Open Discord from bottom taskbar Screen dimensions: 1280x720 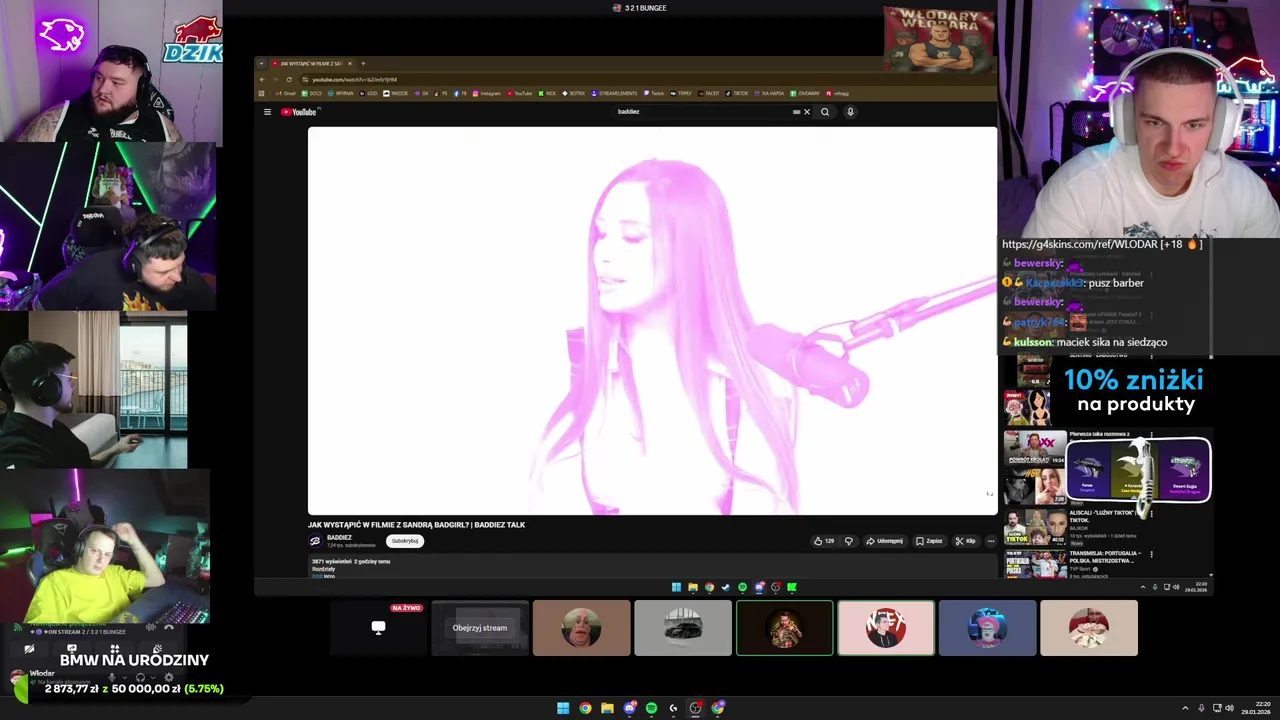629,708
